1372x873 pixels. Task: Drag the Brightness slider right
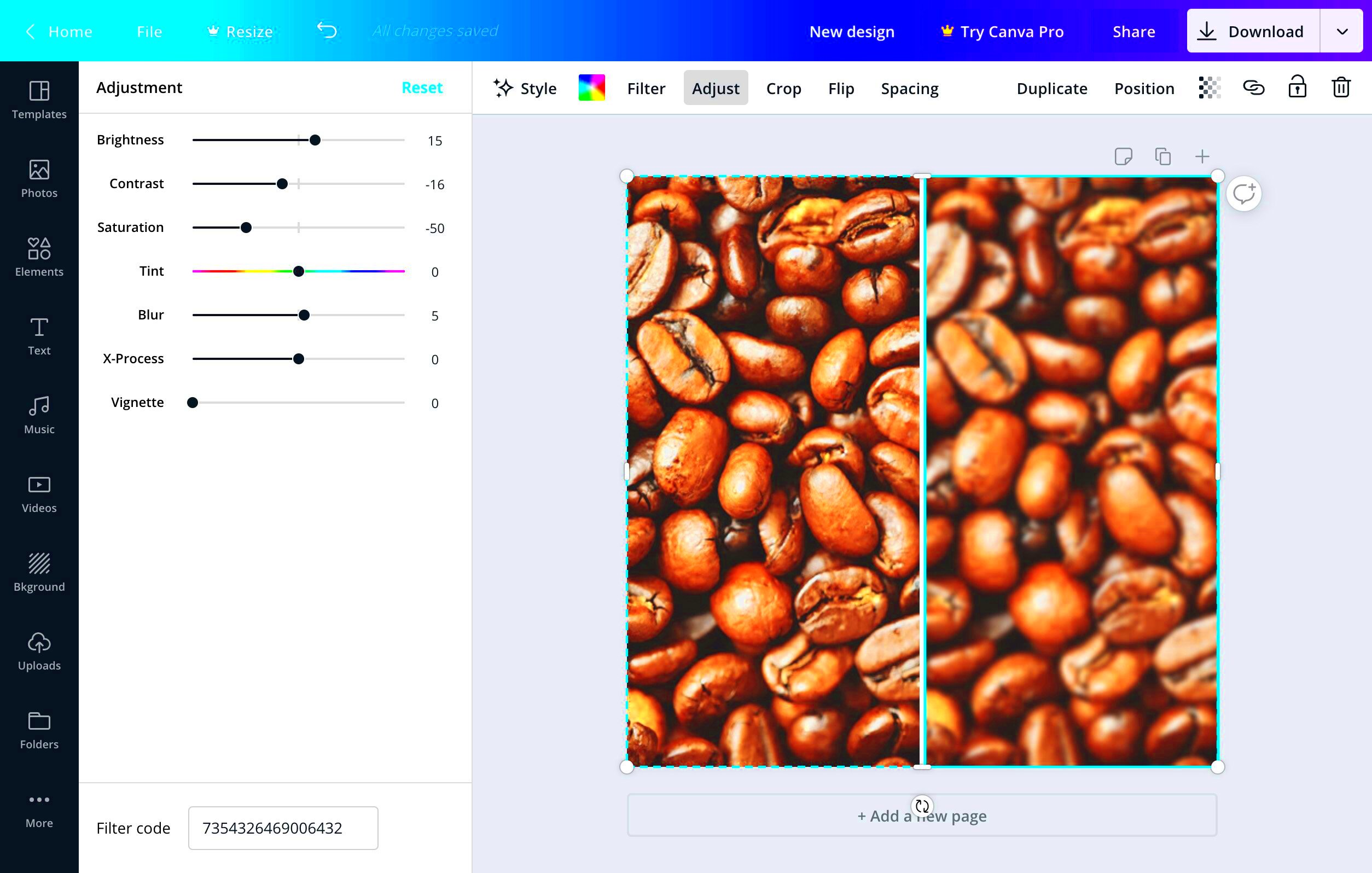[x=315, y=140]
